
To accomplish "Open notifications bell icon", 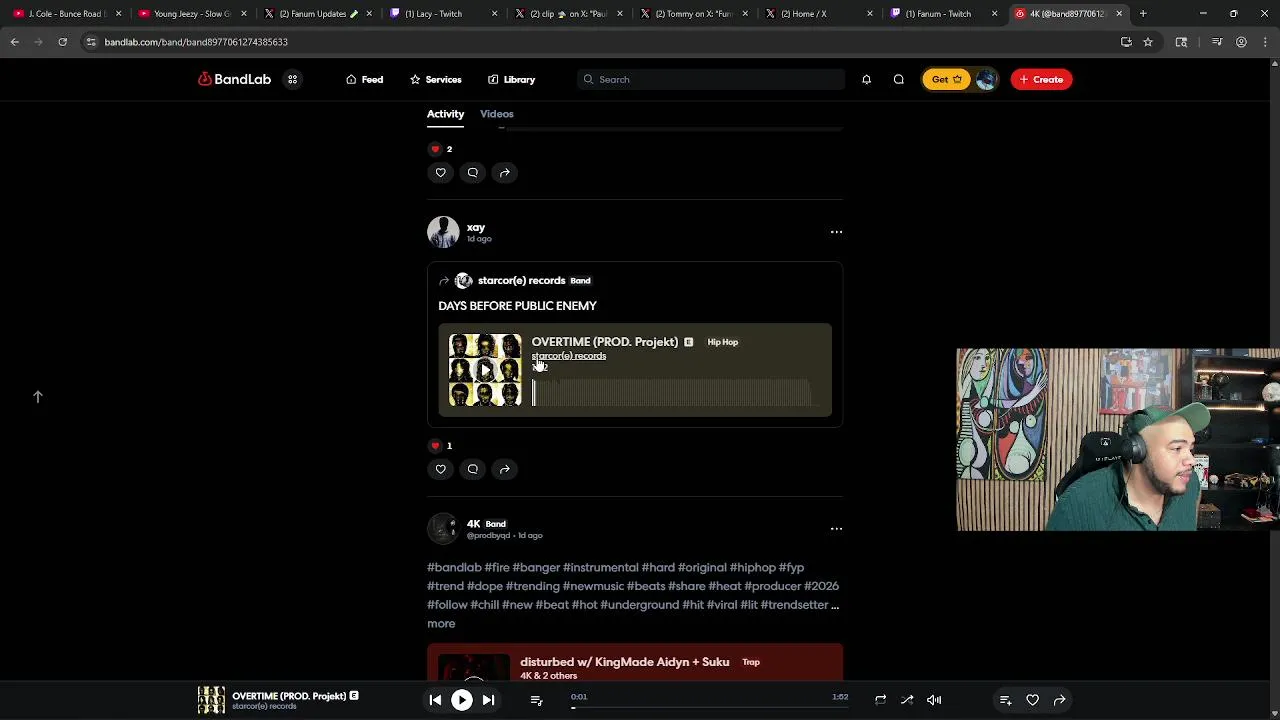I will tap(866, 79).
